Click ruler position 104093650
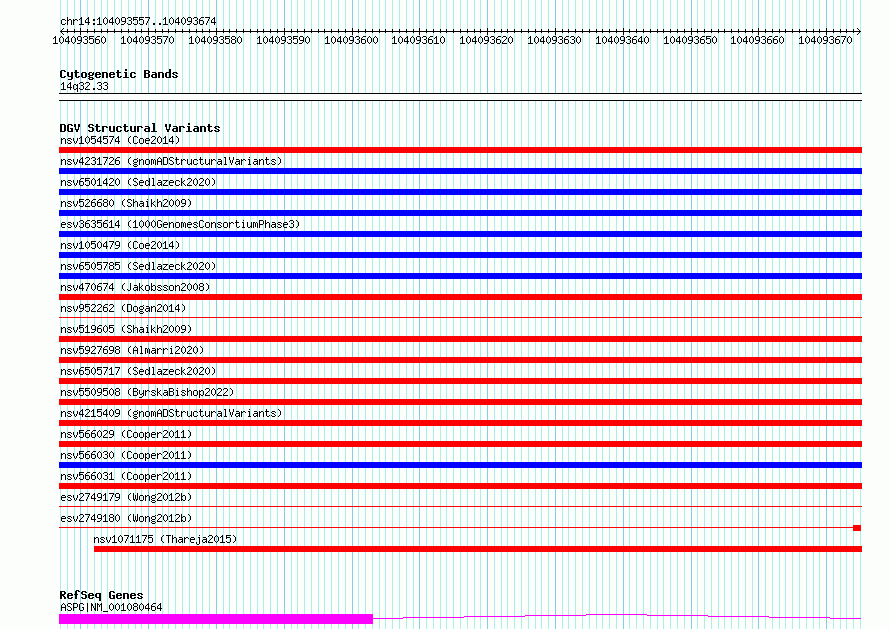Image resolution: width=890 pixels, height=629 pixels. click(x=690, y=40)
